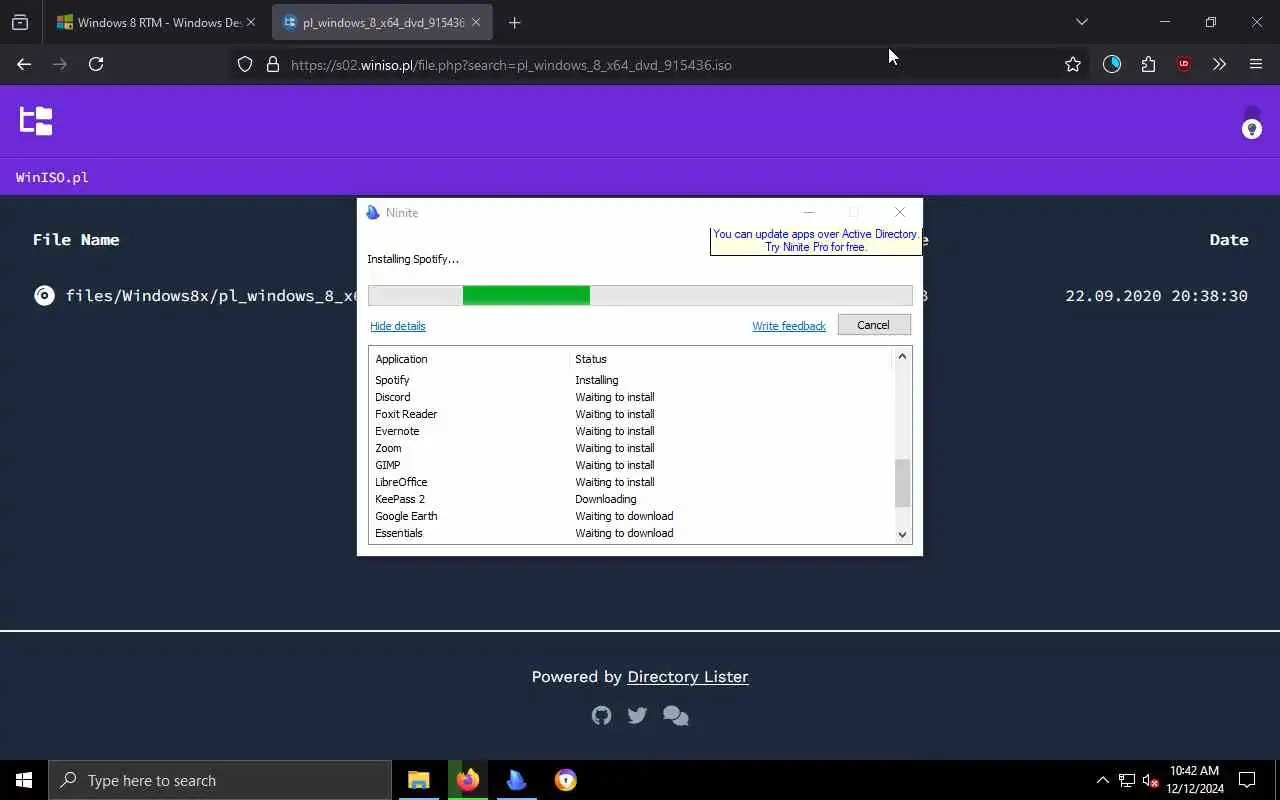Cancel the Ninite installation
Image resolution: width=1280 pixels, height=800 pixels.
[873, 325]
